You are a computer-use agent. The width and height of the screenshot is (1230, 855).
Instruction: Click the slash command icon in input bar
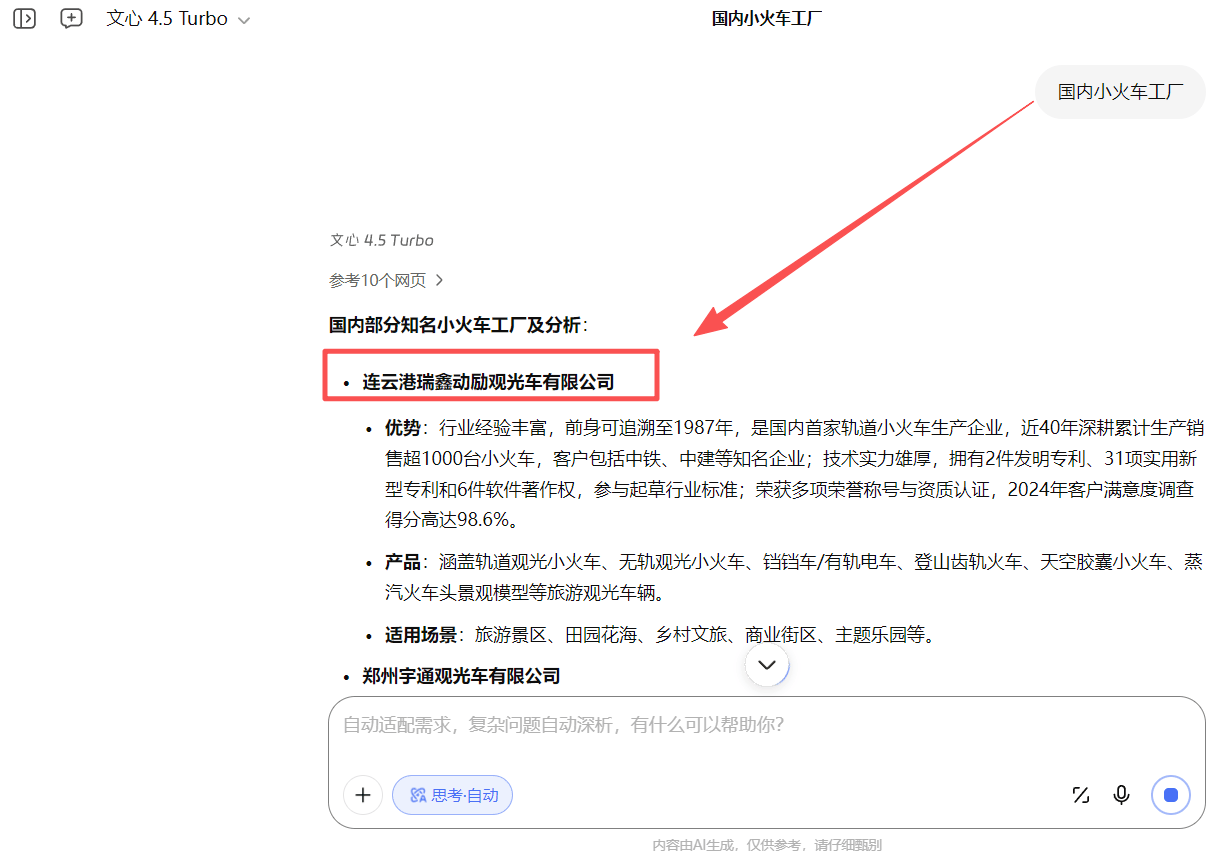point(1080,795)
